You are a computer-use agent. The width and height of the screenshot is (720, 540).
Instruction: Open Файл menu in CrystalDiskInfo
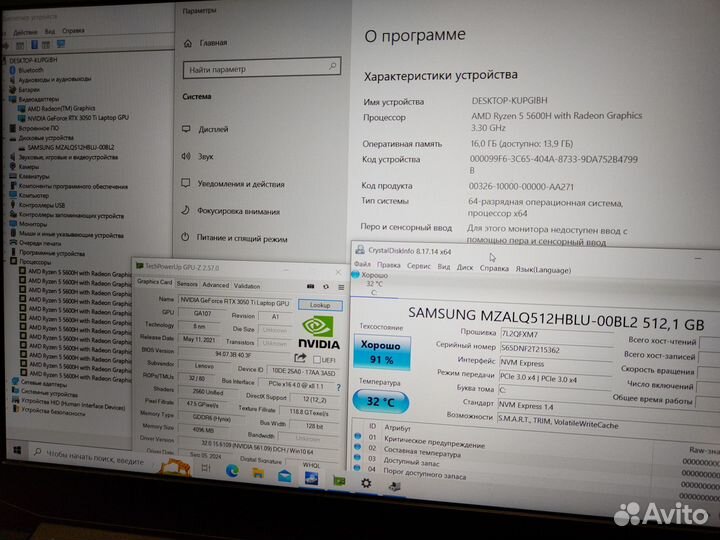click(362, 264)
